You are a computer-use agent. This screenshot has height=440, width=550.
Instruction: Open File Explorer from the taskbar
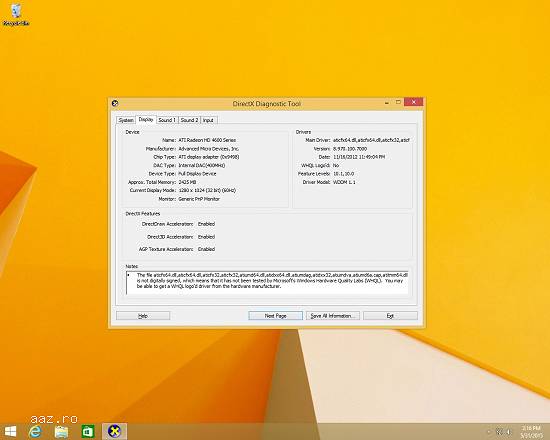[61, 432]
